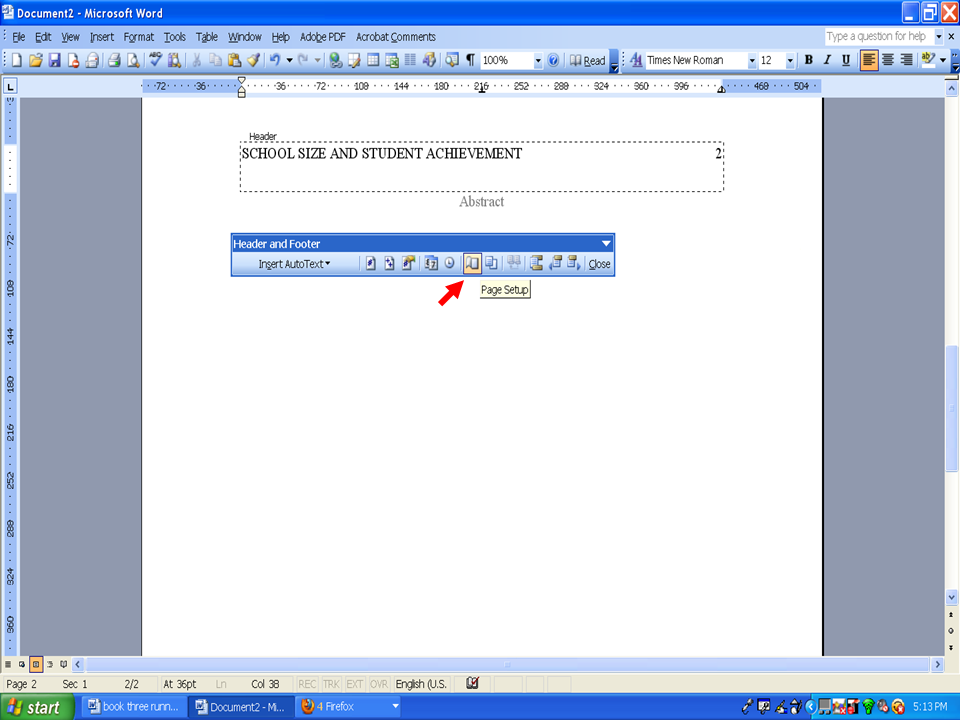The height and width of the screenshot is (720, 960).
Task: Undo the last action
Action: click(275, 60)
